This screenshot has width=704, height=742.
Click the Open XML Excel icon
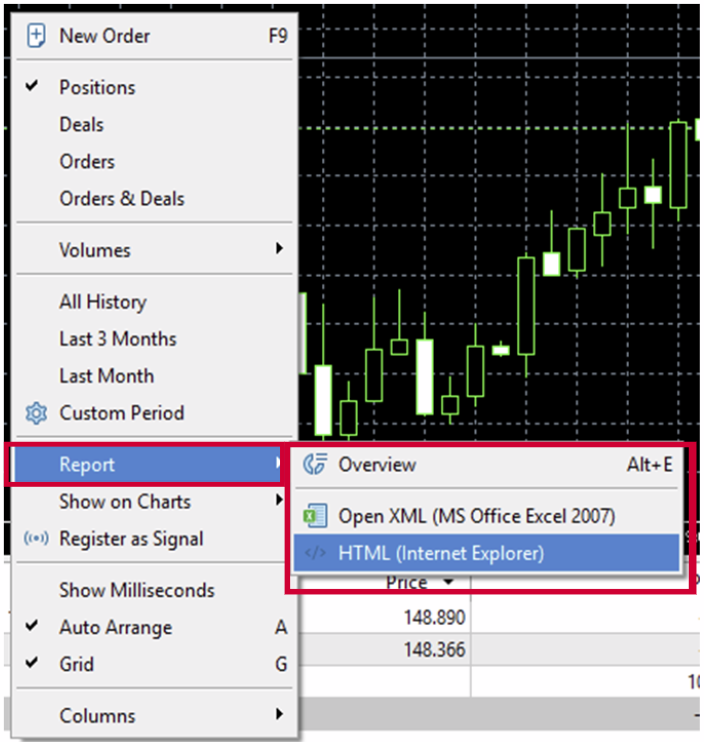pyautogui.click(x=316, y=516)
